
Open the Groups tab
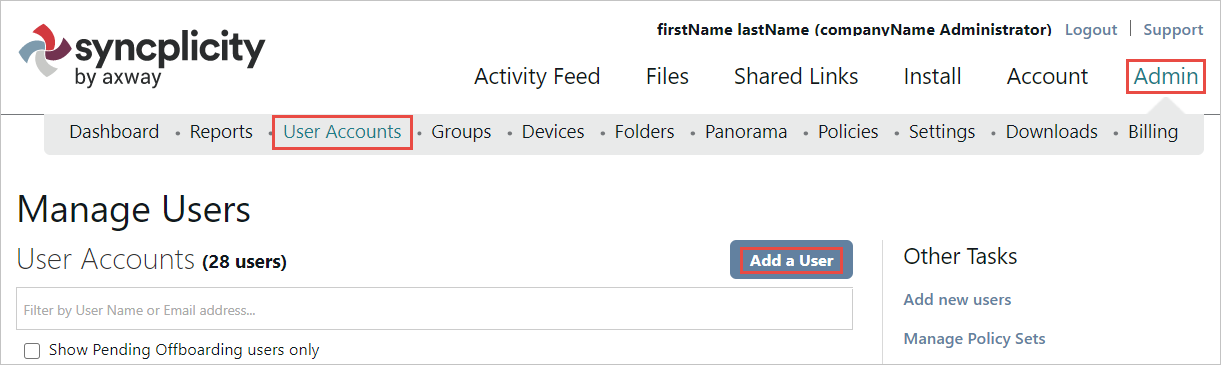[461, 132]
